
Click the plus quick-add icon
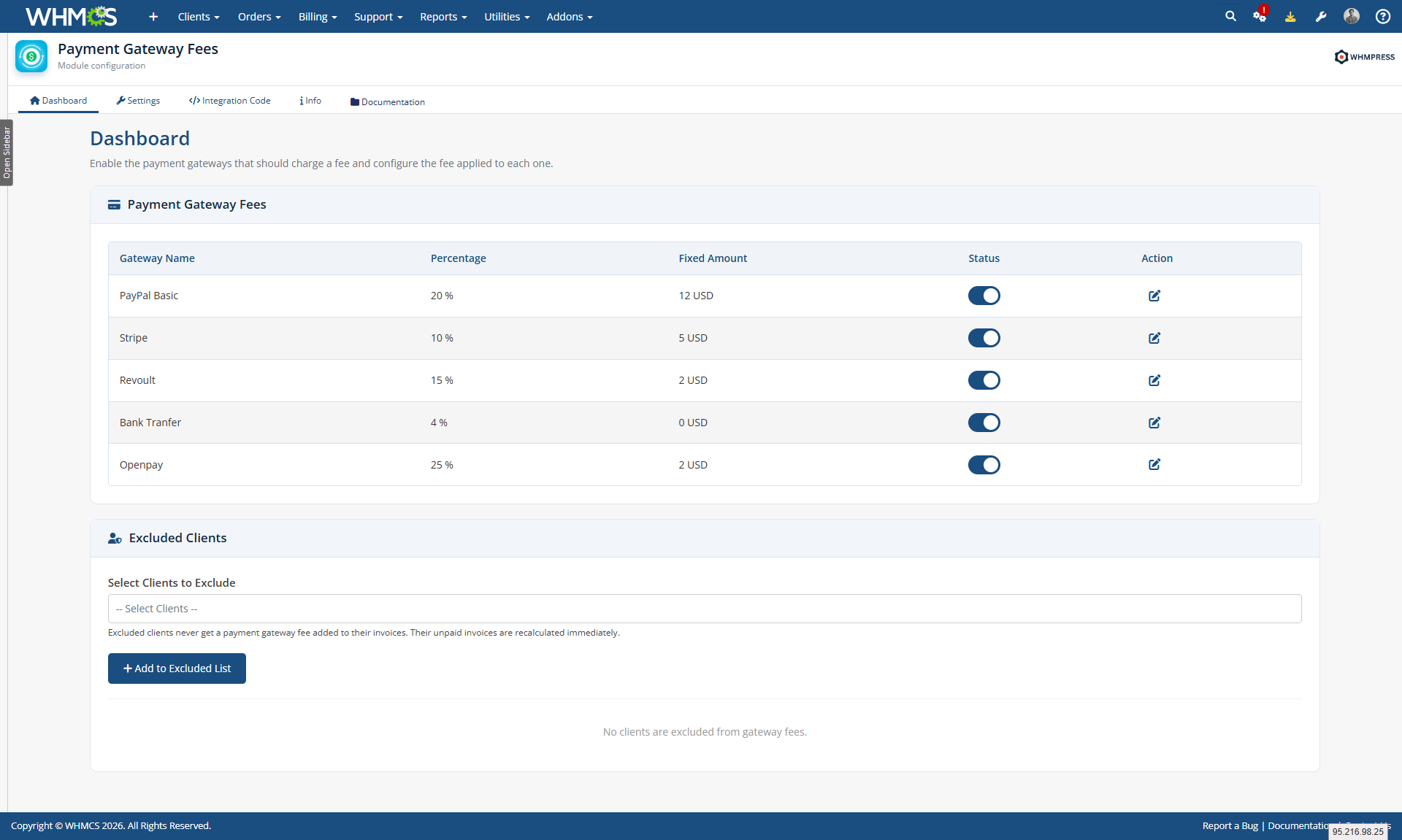tap(153, 16)
